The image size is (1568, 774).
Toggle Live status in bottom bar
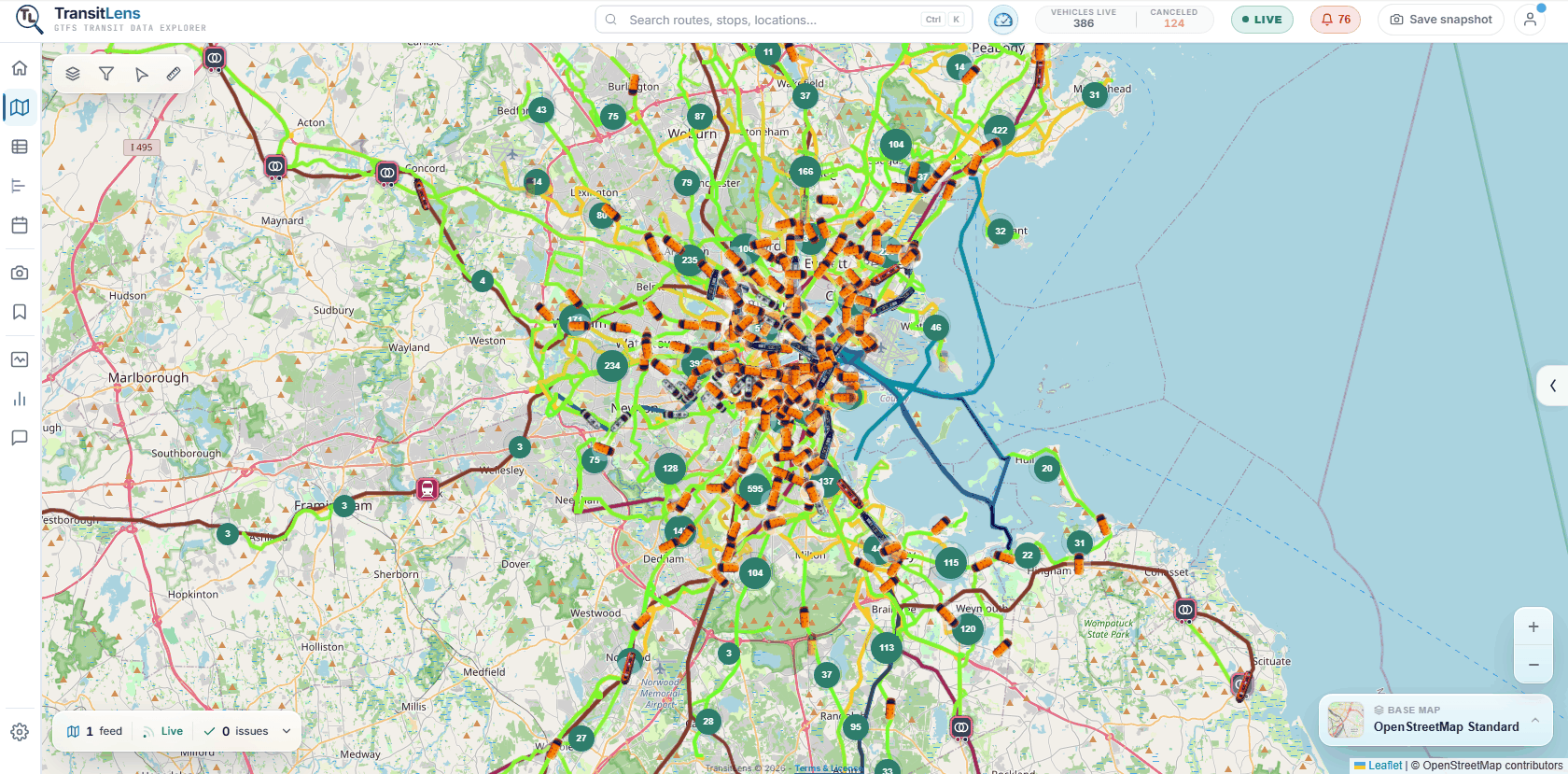click(163, 731)
